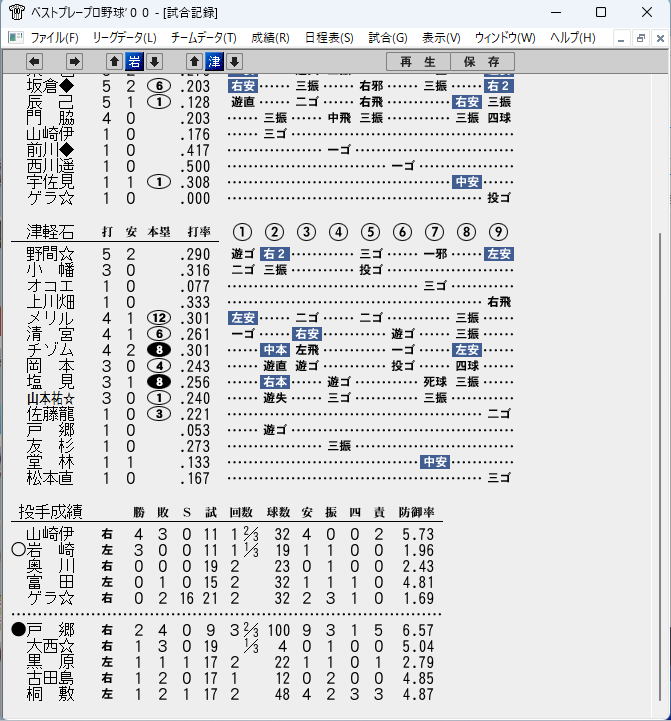Viewport: 671px width, 721px height.
Task: Select batter row 堂林
Action: point(270,462)
